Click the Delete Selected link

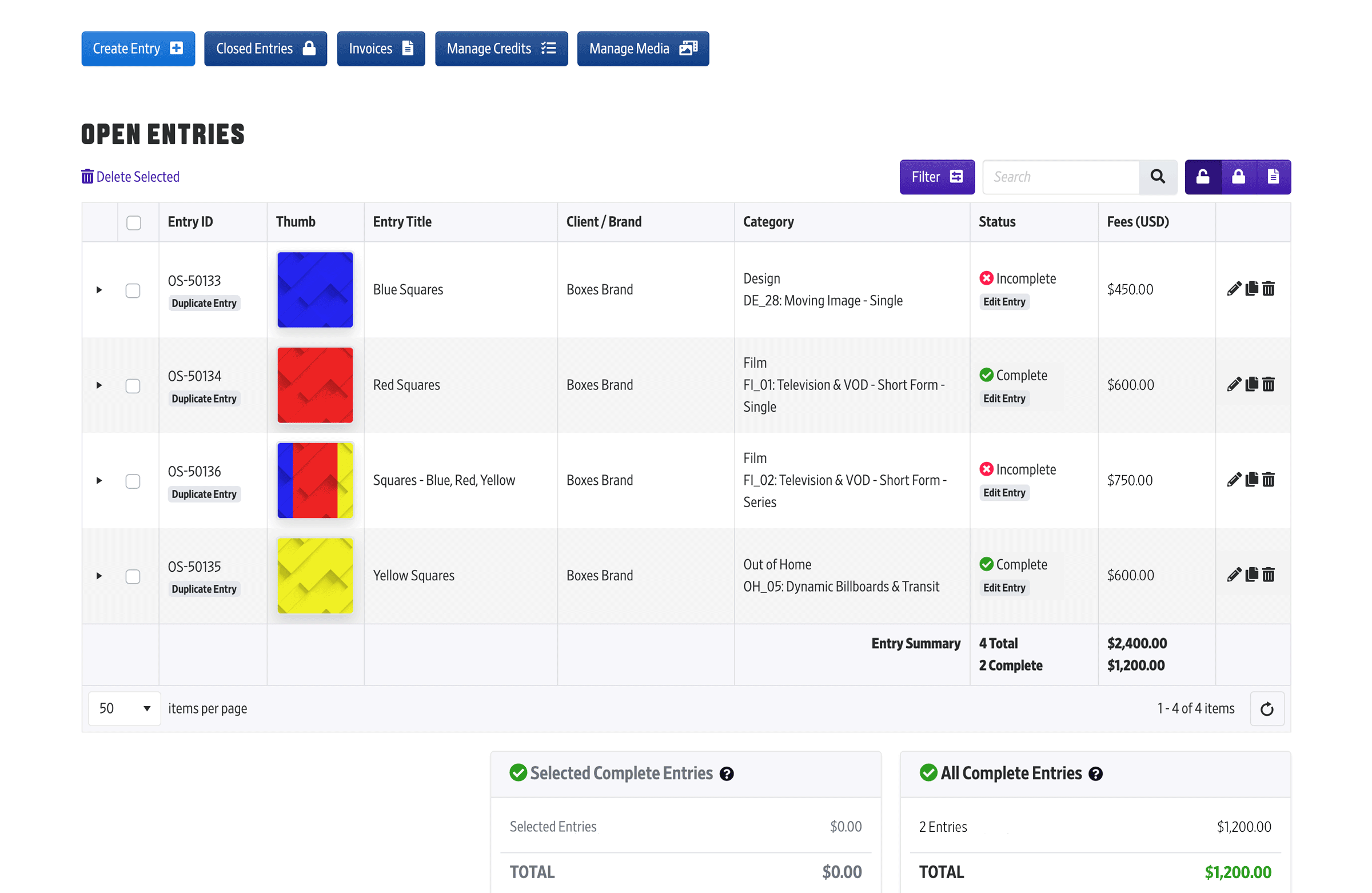click(x=131, y=177)
